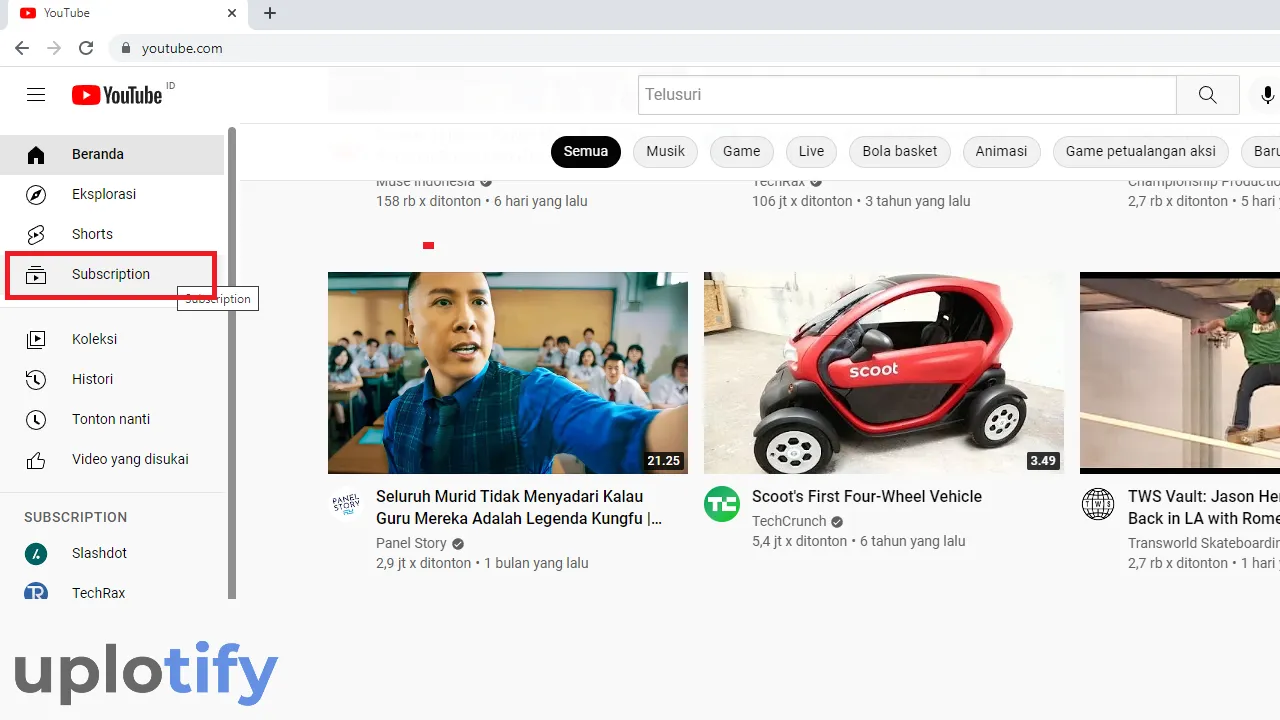Open Histori in the sidebar
1280x720 pixels.
coord(112,379)
